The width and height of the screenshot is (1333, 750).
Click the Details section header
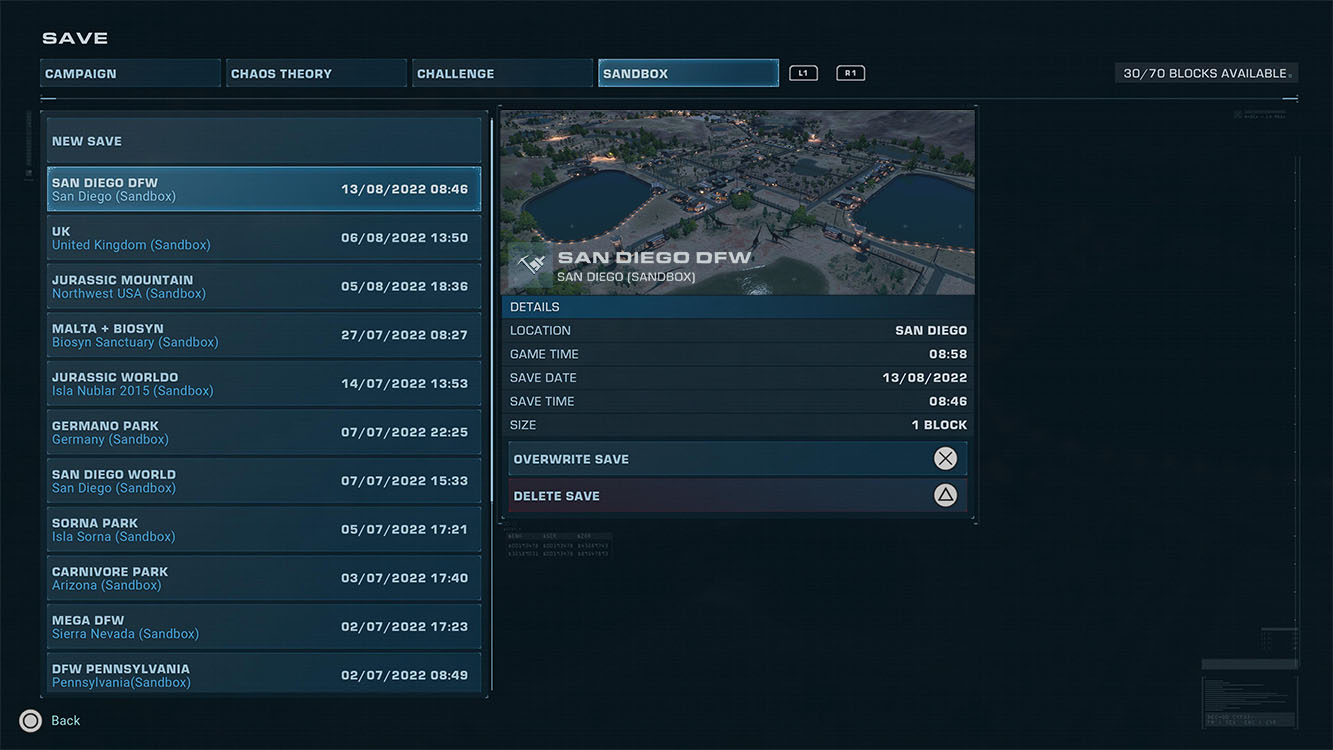(738, 307)
